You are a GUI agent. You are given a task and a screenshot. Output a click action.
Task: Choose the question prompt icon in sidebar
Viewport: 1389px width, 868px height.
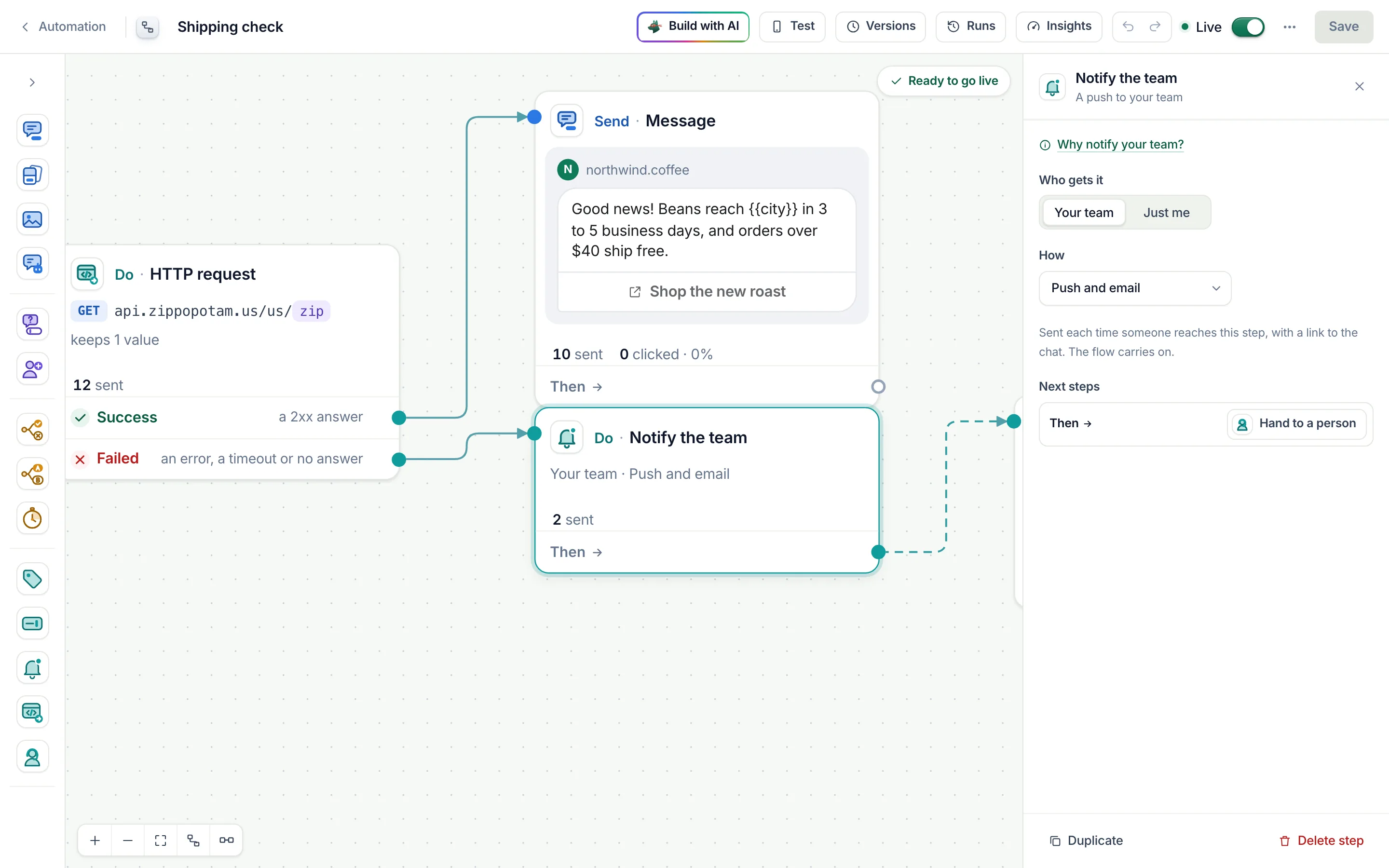click(33, 324)
